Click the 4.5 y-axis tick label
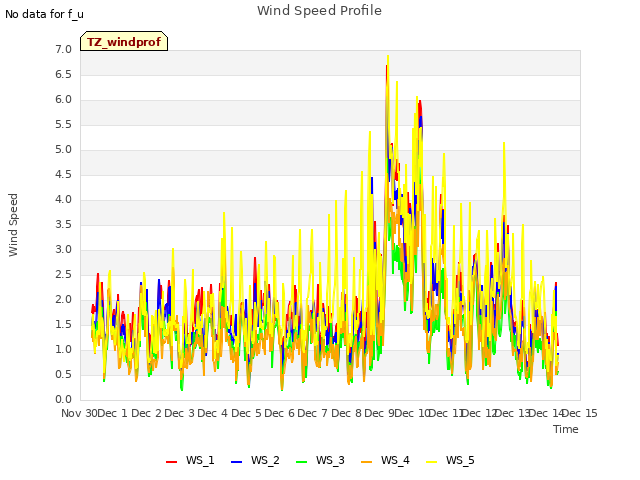 click(x=63, y=175)
